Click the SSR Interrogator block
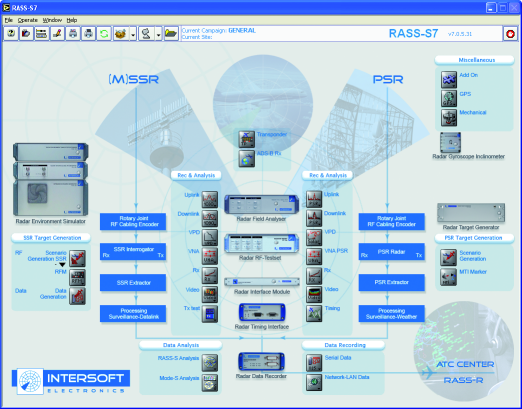522x409 pixels. click(x=133, y=252)
